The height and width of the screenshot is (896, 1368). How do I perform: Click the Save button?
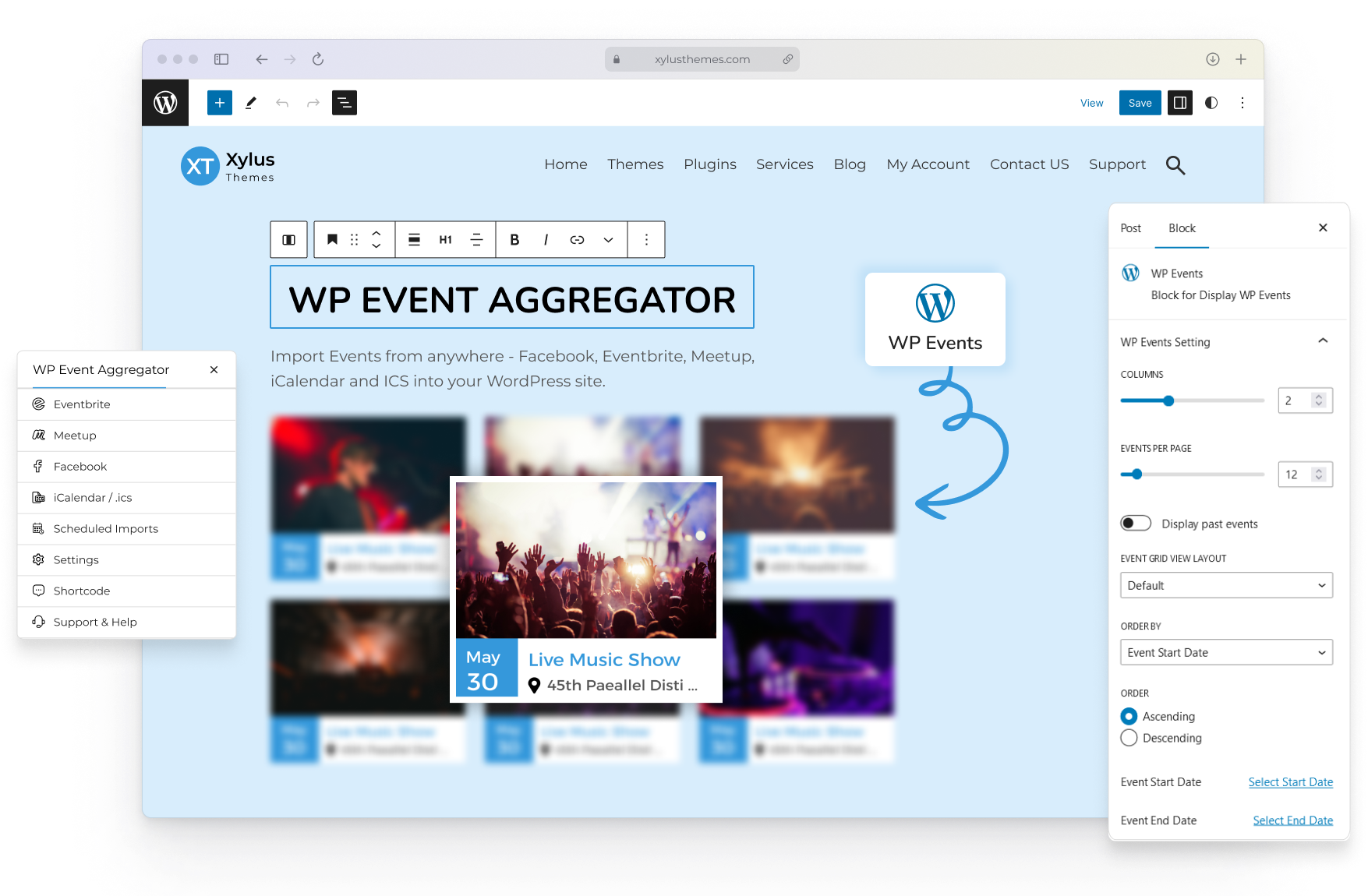tap(1140, 103)
